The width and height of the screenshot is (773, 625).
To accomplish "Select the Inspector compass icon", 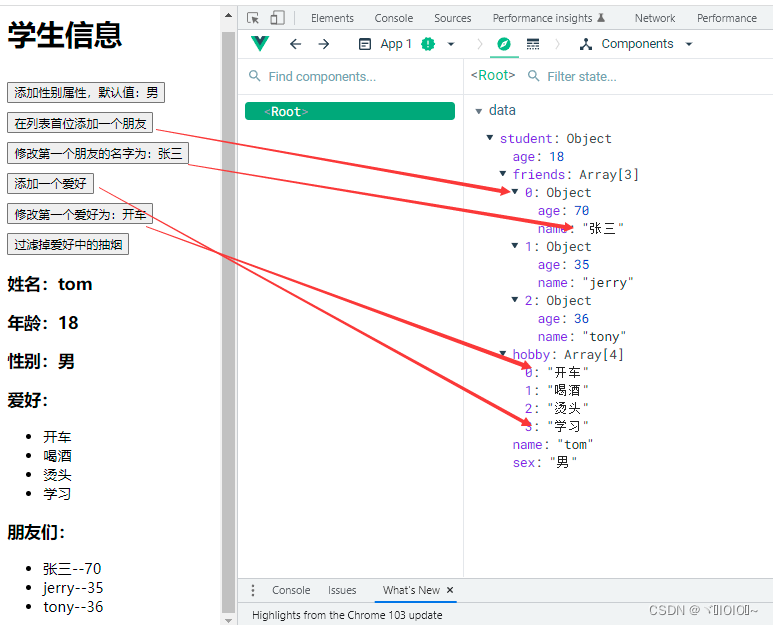I will [504, 44].
